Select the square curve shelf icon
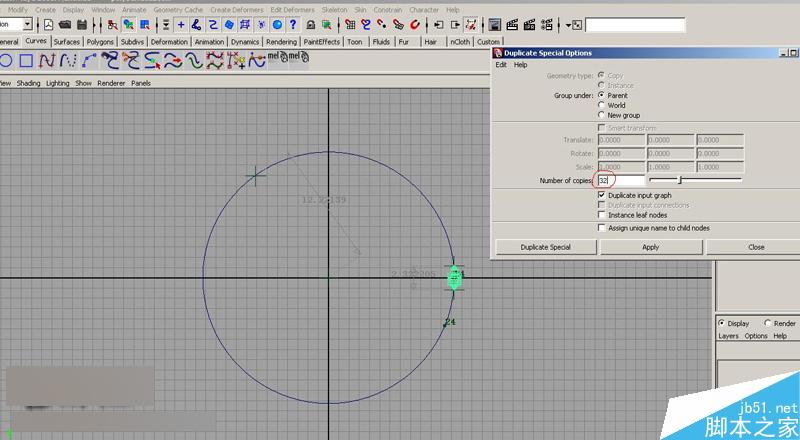Screen dimensions: 800x440 pos(26,61)
